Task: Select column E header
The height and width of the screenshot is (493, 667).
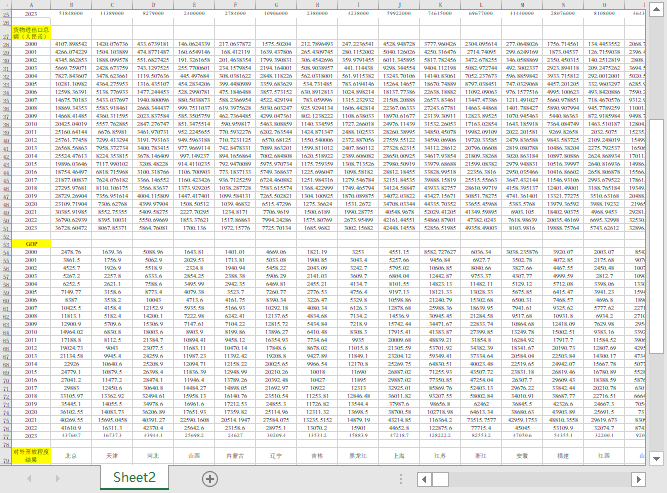Action: click(194, 5)
